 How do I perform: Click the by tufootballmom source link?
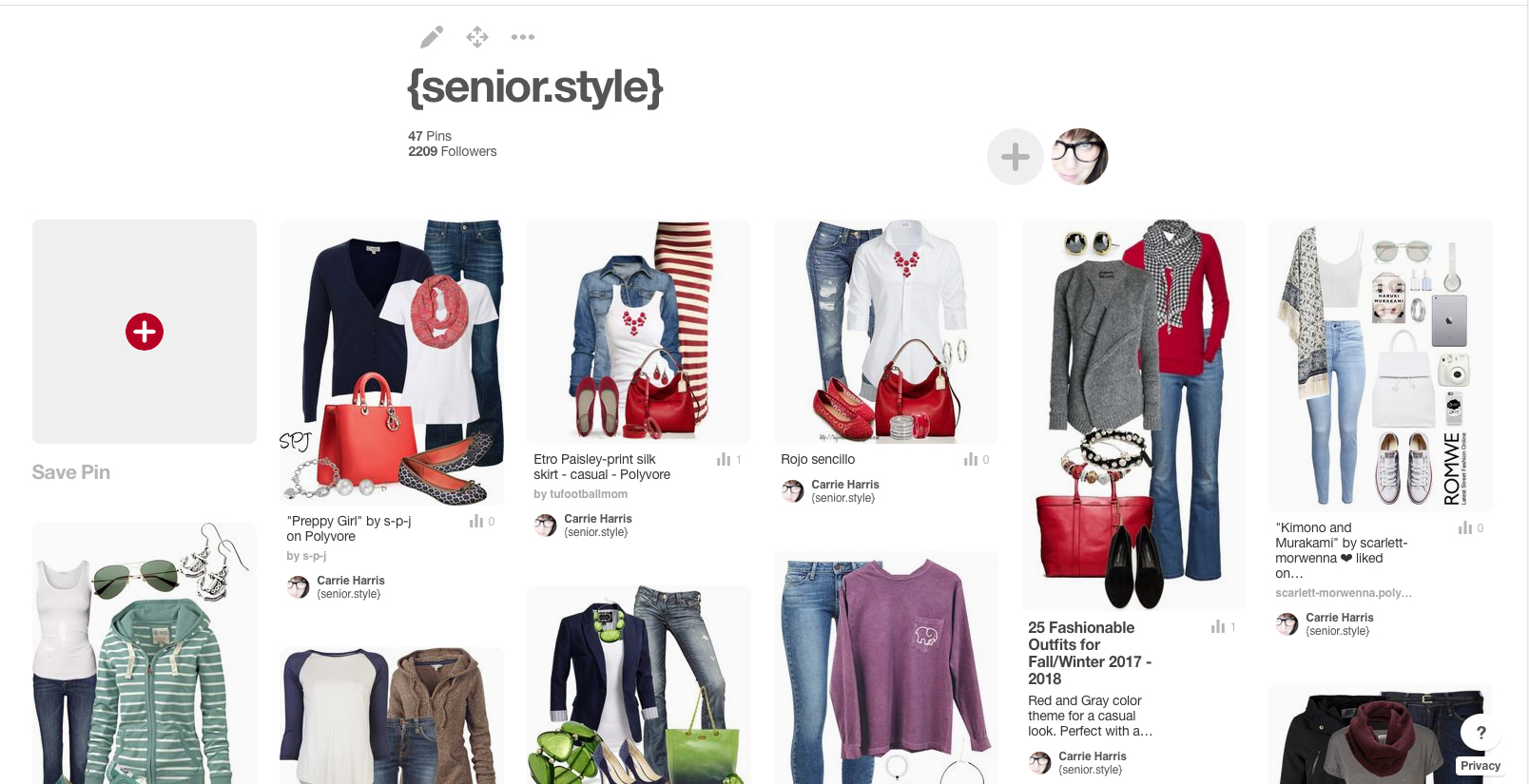point(581,494)
